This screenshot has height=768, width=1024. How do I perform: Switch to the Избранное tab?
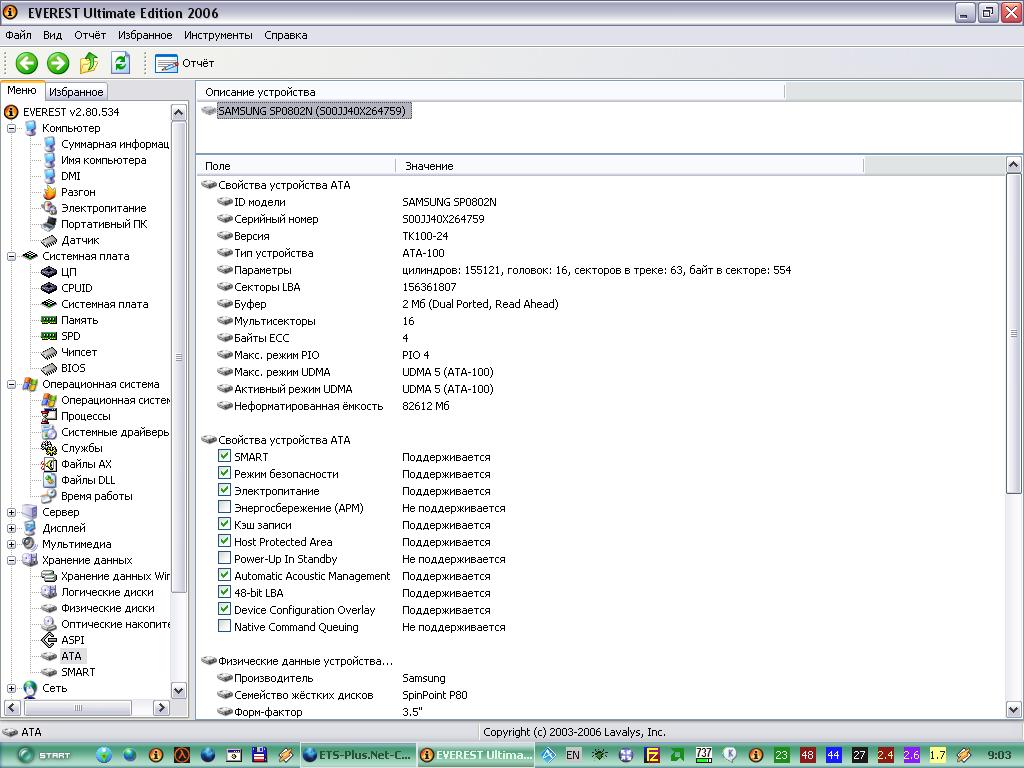76,91
